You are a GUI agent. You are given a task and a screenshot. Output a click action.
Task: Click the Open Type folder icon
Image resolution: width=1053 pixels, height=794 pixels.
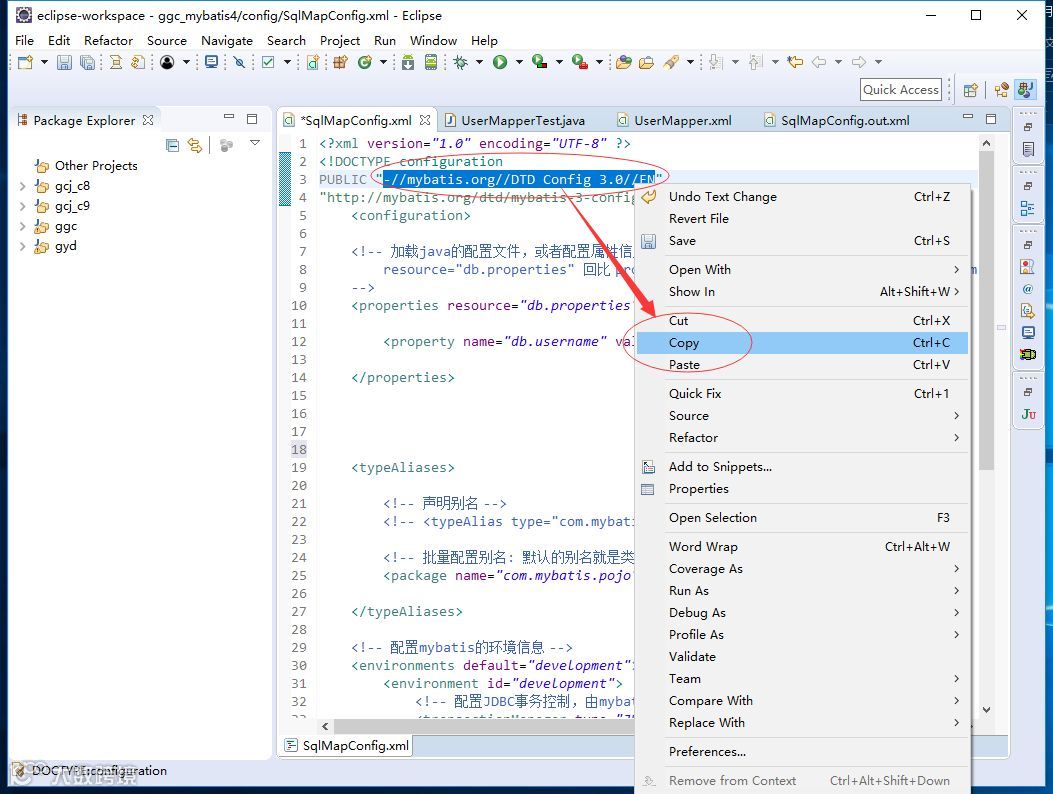pos(624,62)
